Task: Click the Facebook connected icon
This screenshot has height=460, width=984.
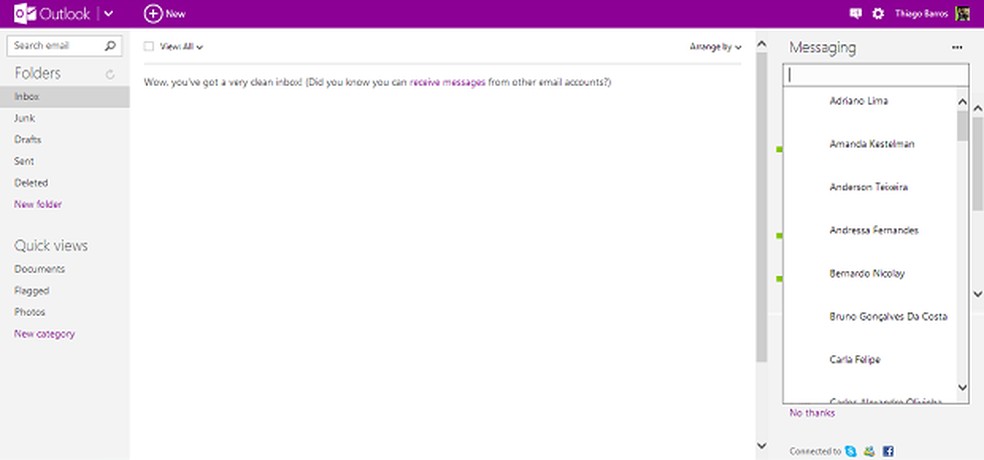Action: [x=888, y=451]
